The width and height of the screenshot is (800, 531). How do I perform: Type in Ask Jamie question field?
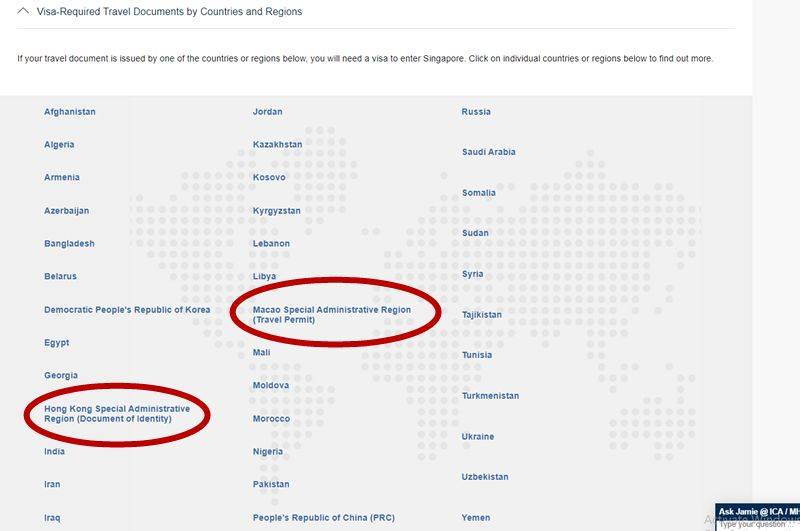click(758, 524)
